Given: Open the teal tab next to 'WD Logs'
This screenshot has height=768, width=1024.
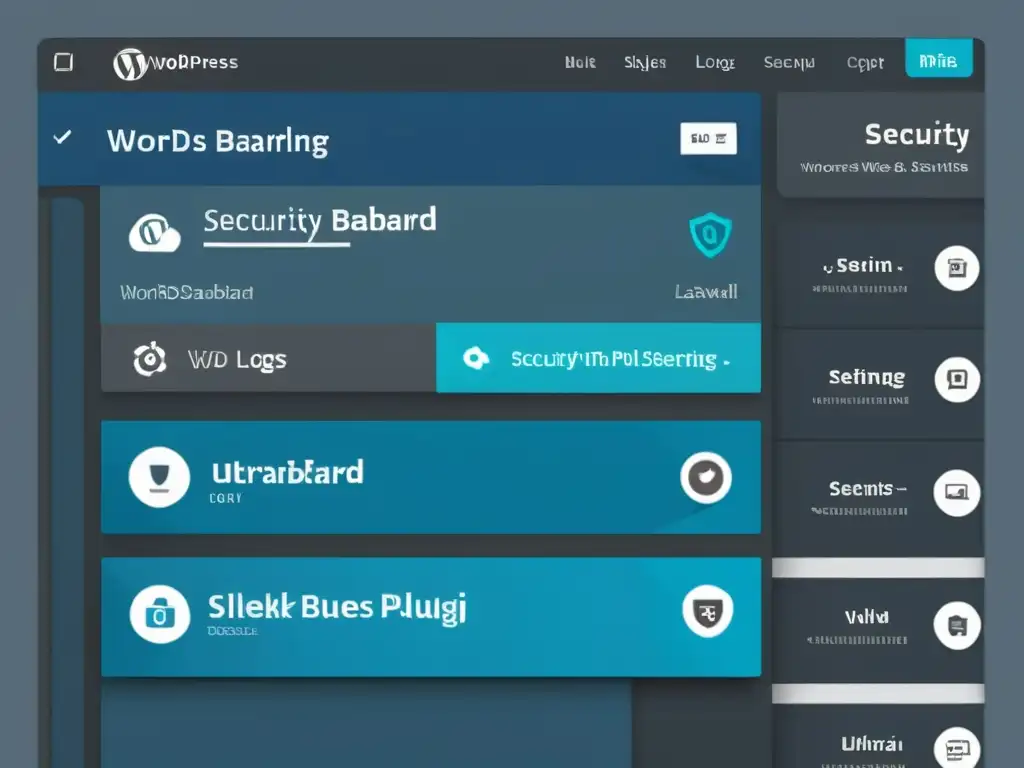Looking at the screenshot, I should 598,358.
